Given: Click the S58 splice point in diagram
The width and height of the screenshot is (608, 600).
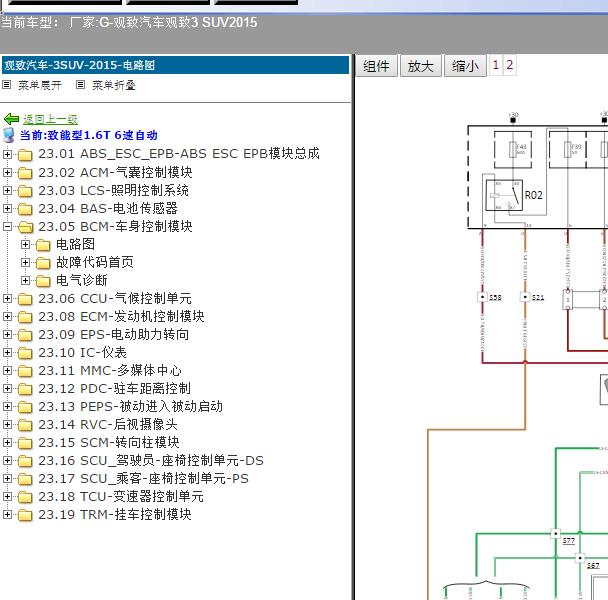Looking at the screenshot, I should pos(482,297).
